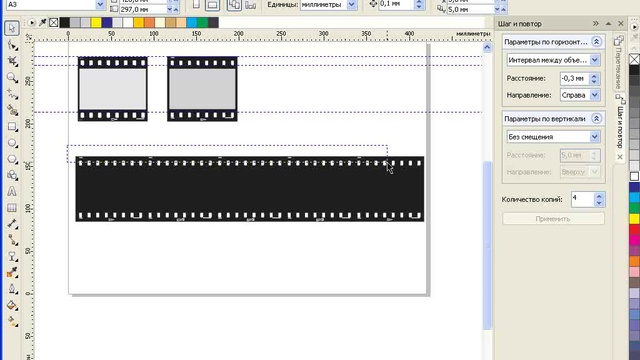Pick yellow swatch in document palette
This screenshot has width=640, height=360.
pos(96,23)
